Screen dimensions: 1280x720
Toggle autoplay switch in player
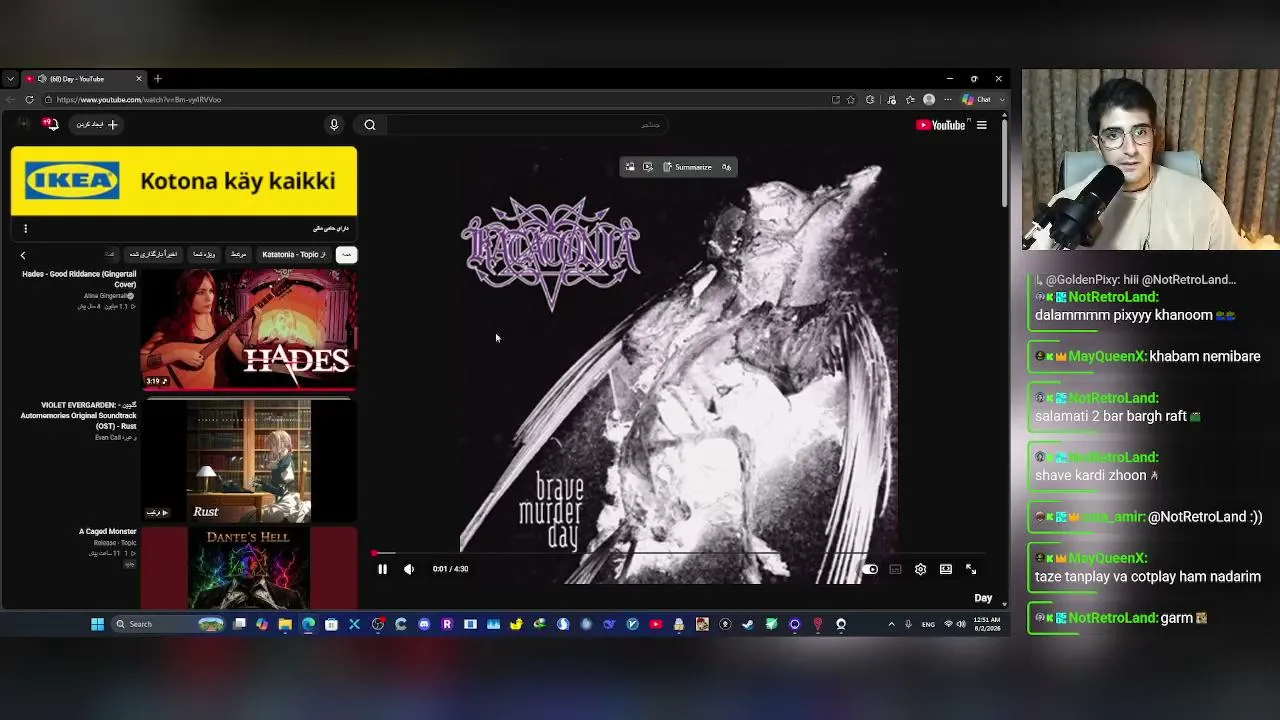[x=870, y=569]
